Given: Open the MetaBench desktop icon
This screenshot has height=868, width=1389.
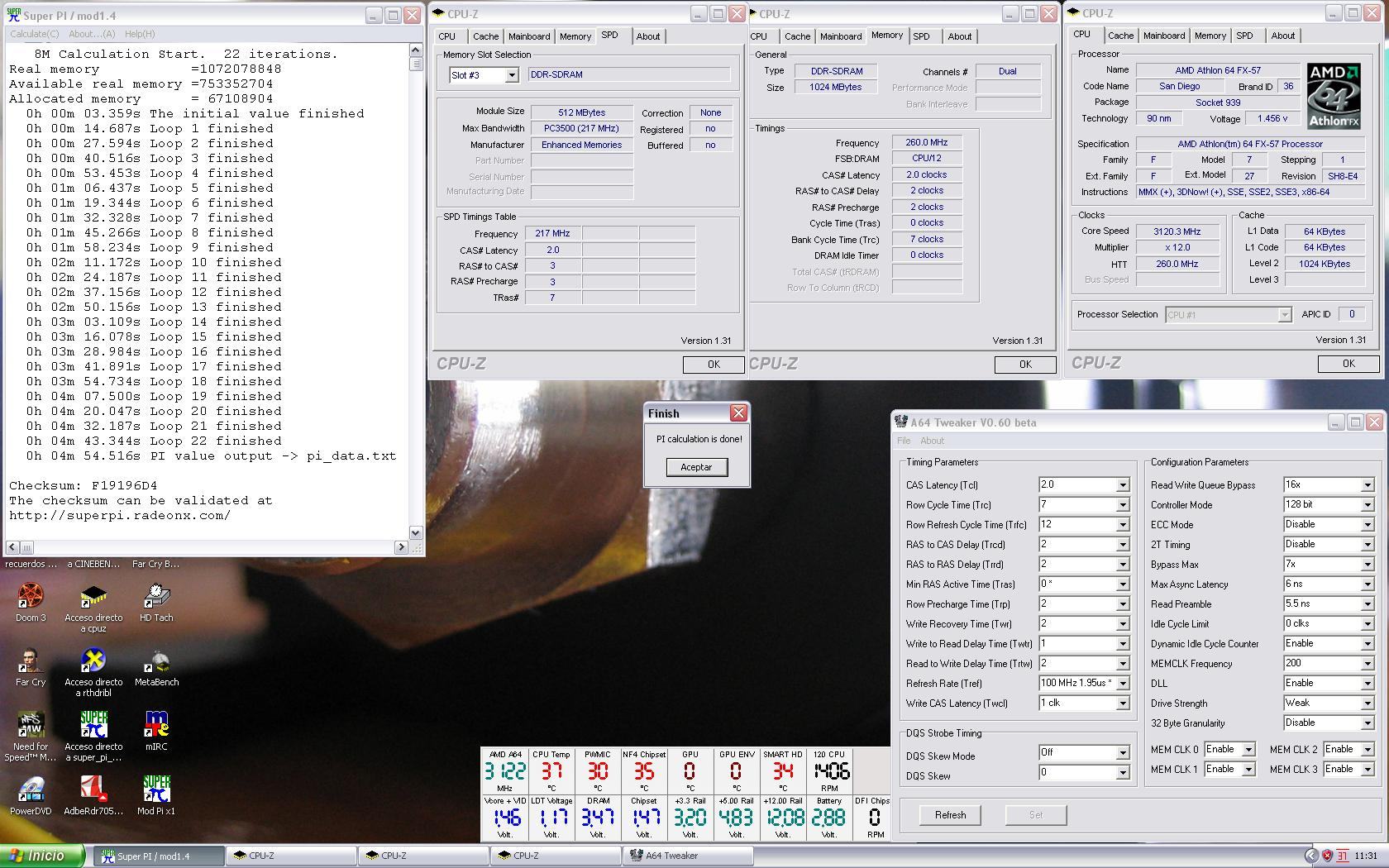Looking at the screenshot, I should [156, 661].
